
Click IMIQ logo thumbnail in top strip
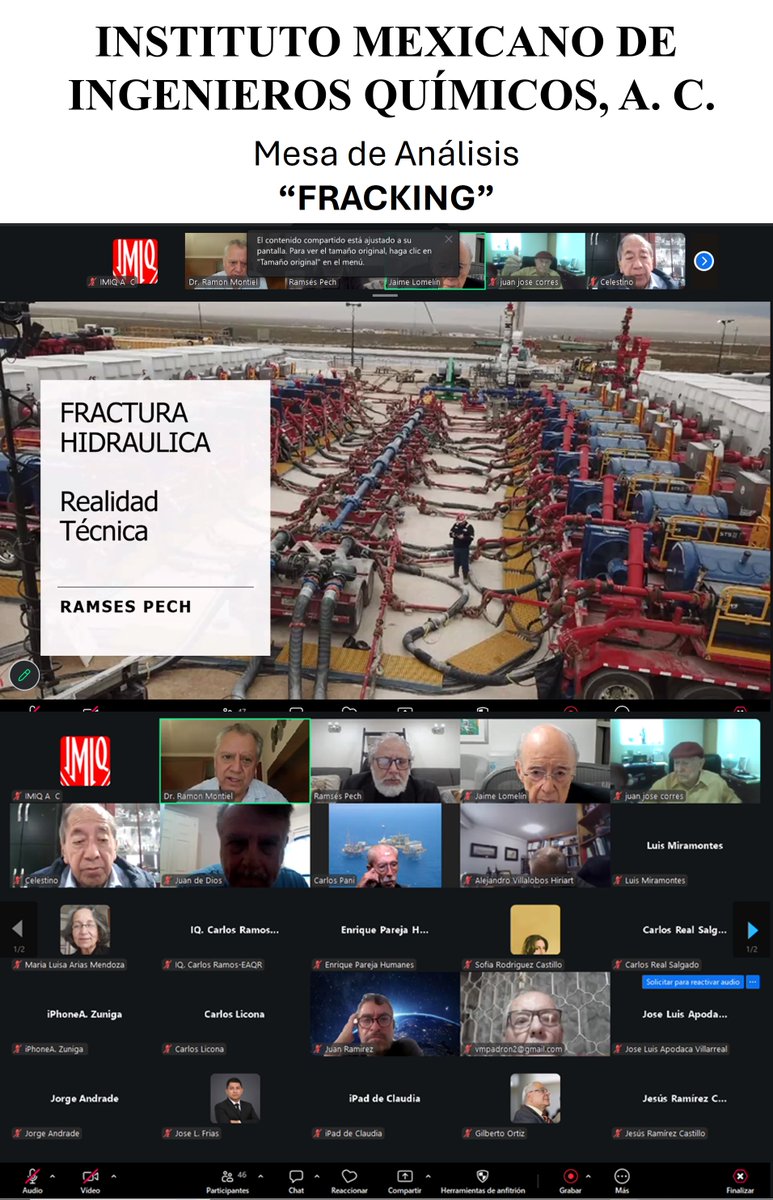pyautogui.click(x=134, y=262)
